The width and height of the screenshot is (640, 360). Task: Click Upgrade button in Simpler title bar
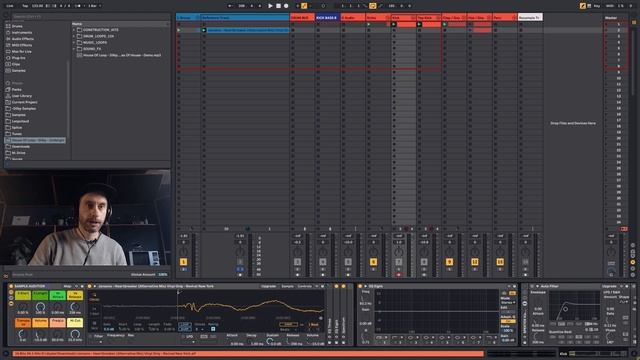(x=269, y=287)
